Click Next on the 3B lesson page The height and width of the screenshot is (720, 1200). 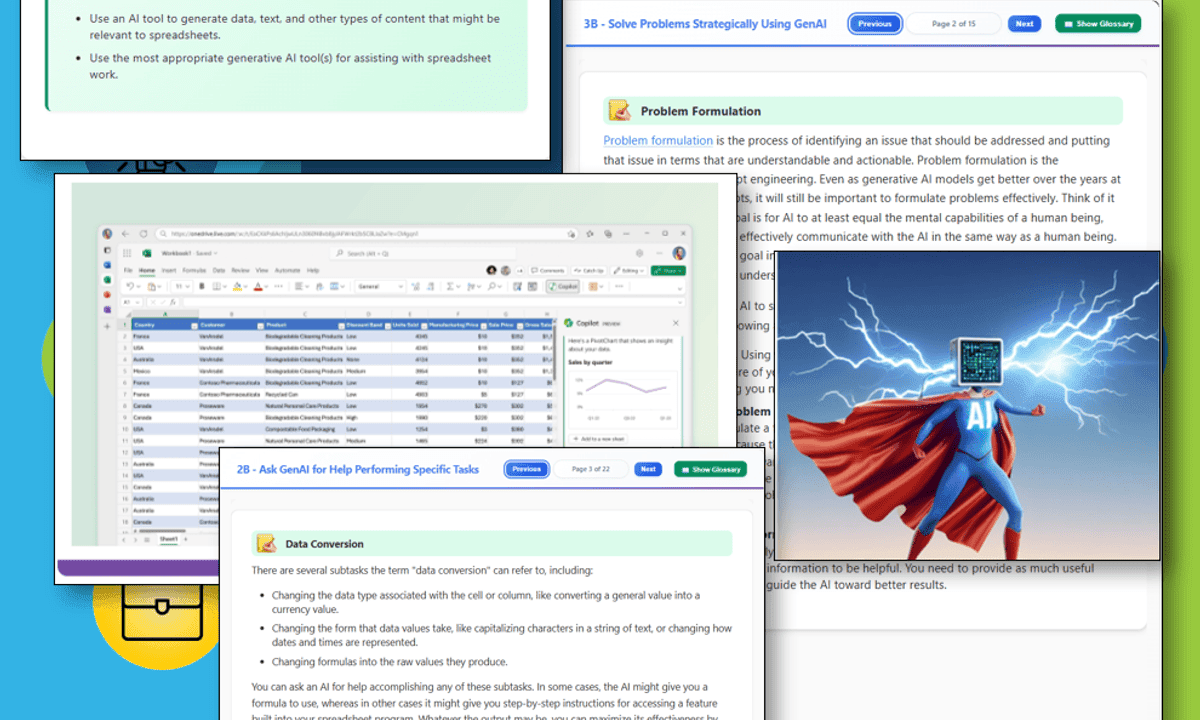1024,24
